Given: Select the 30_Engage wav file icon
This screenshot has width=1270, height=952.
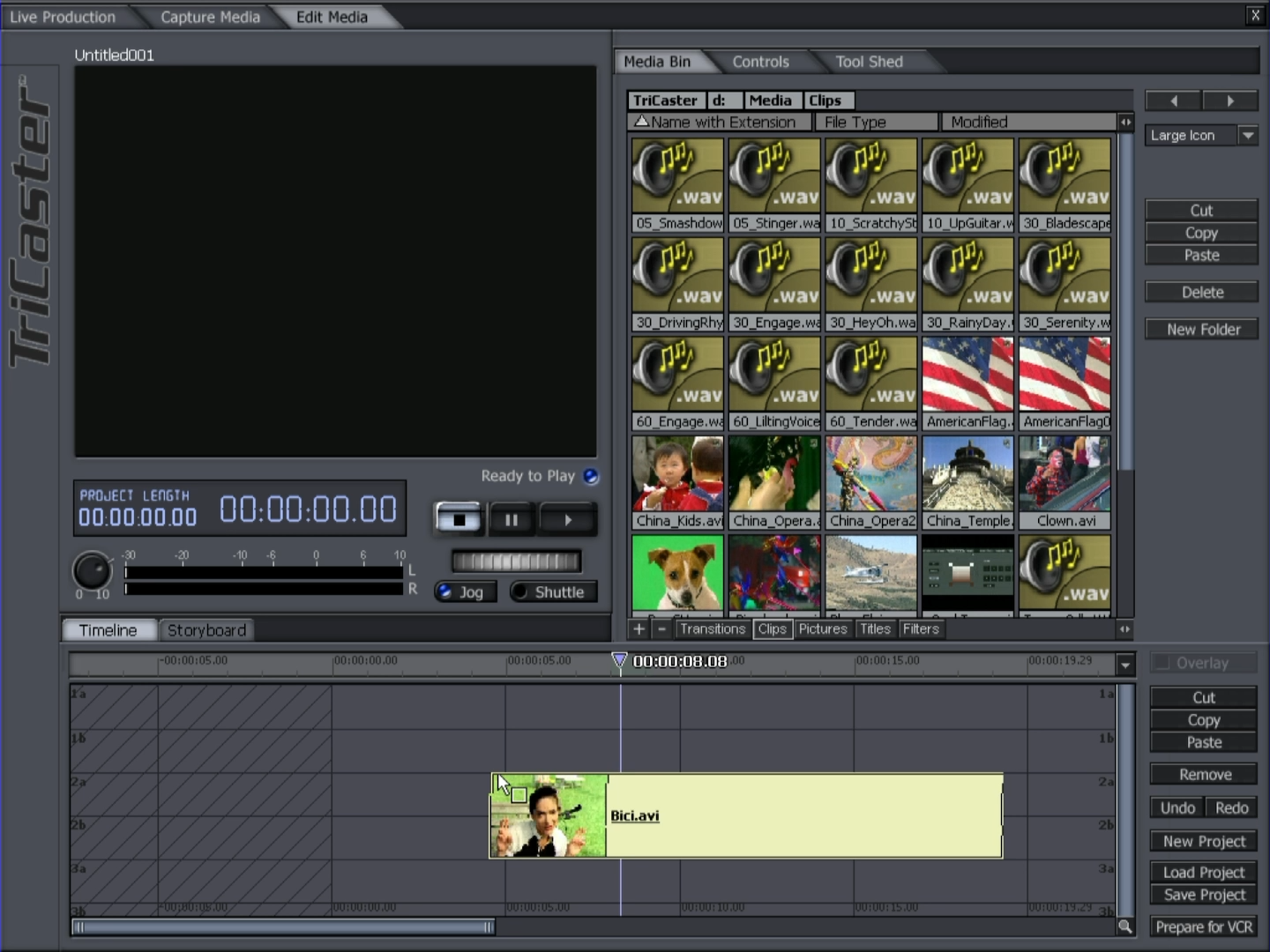Looking at the screenshot, I should tap(774, 284).
